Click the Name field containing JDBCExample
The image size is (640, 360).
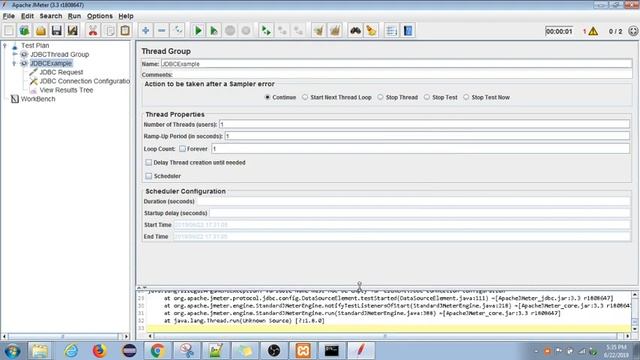coord(396,64)
